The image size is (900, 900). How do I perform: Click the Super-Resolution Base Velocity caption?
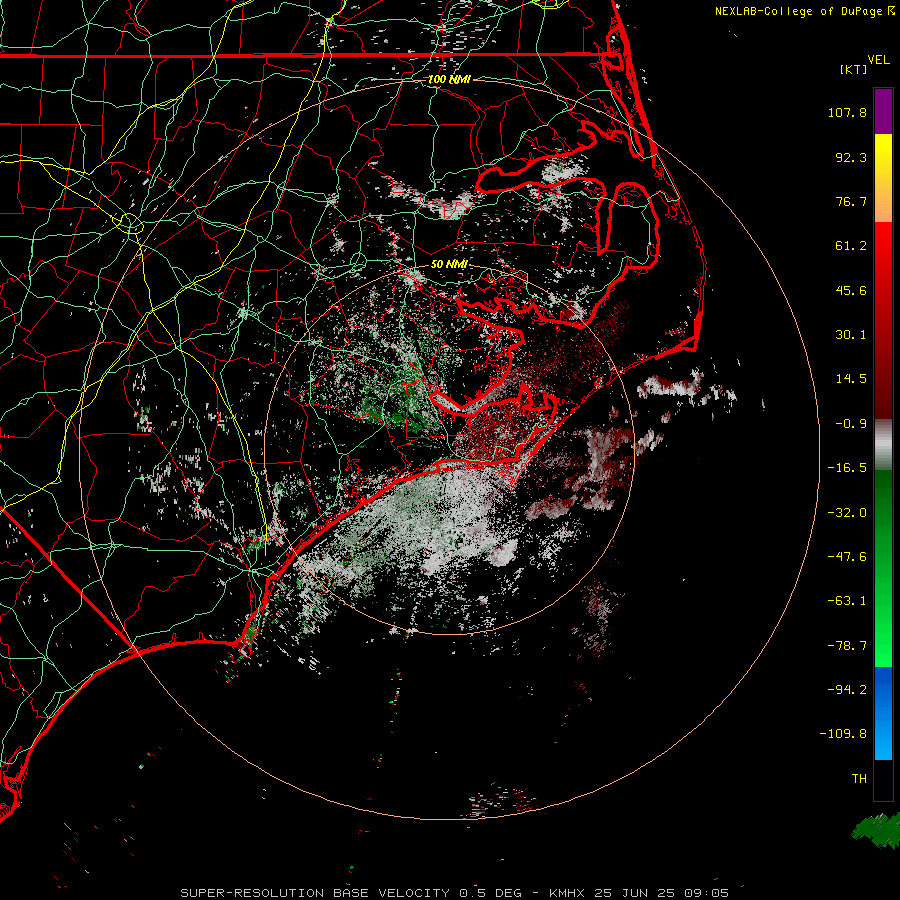tap(455, 893)
